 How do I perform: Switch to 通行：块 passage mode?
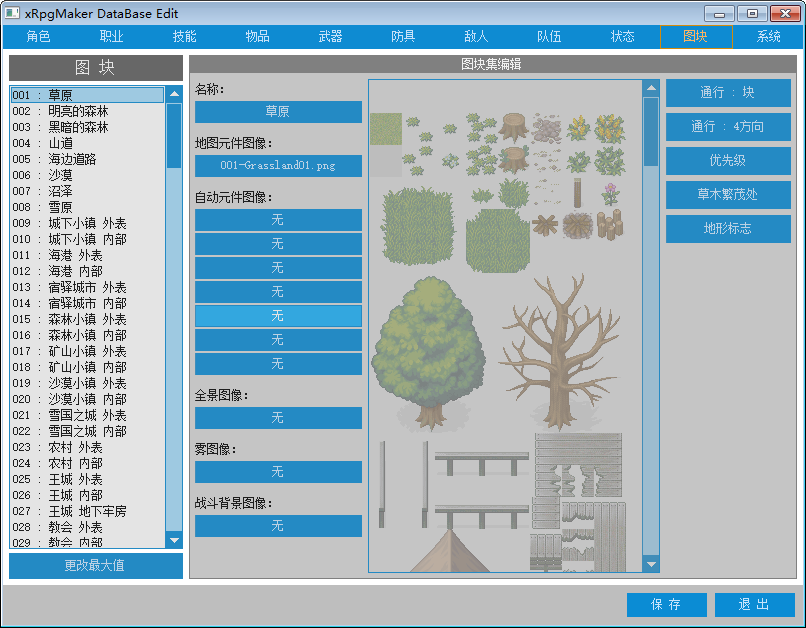[728, 93]
